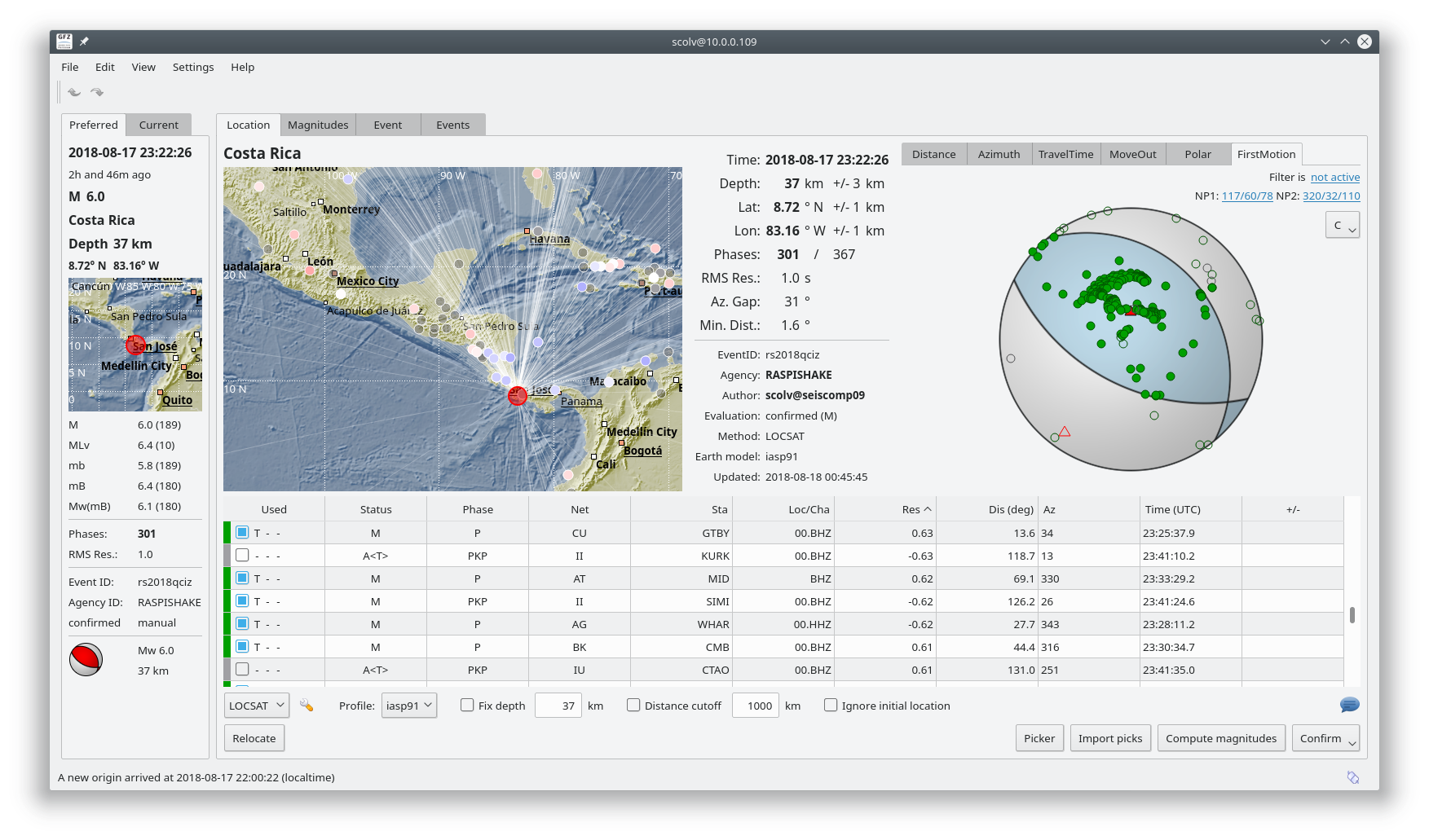This screenshot has width=1429, height=840.
Task: Click the arrivals table vertical scrollbar handle
Action: pos(1352,615)
